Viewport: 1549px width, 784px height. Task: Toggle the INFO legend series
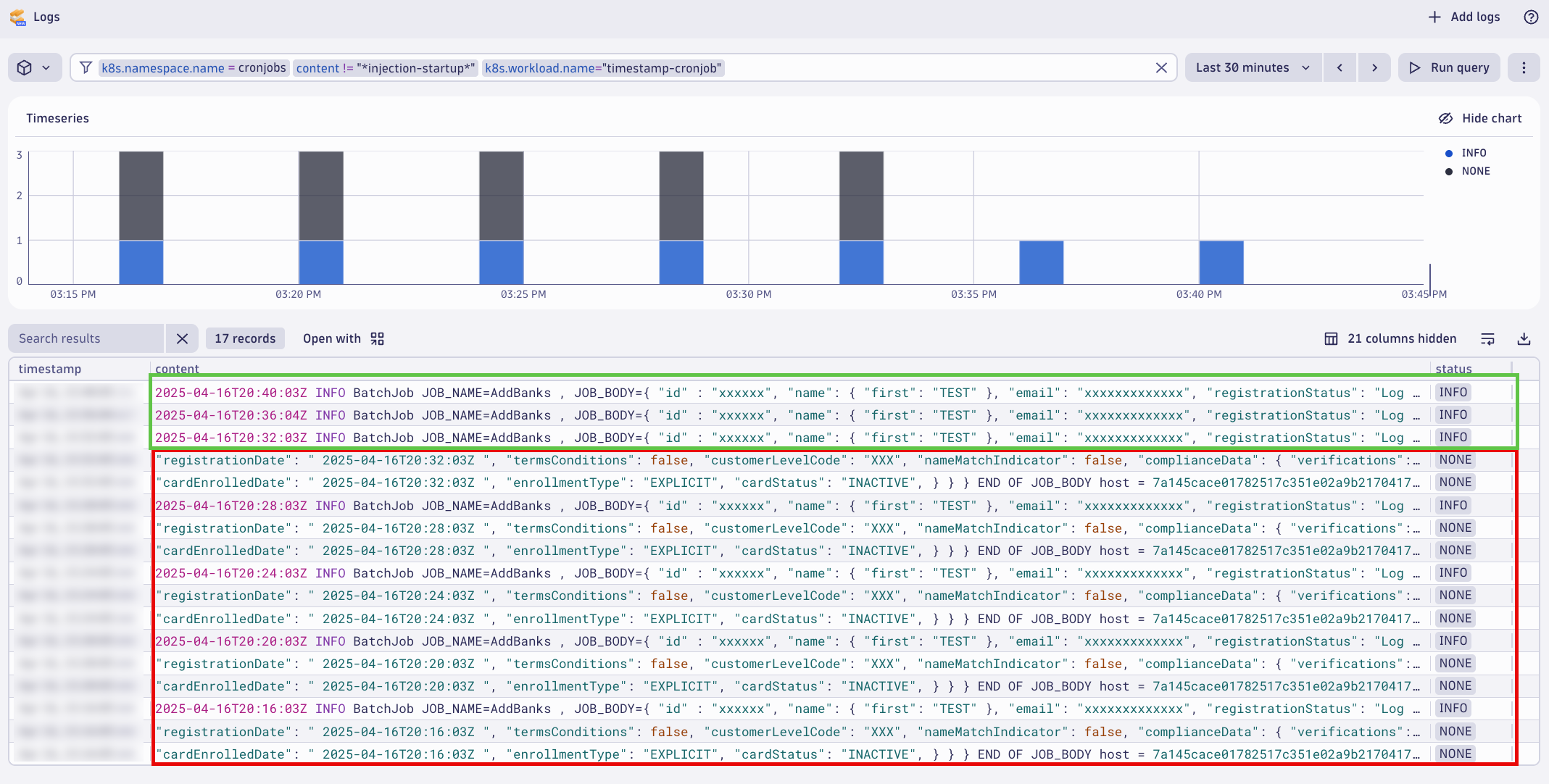coord(1466,153)
